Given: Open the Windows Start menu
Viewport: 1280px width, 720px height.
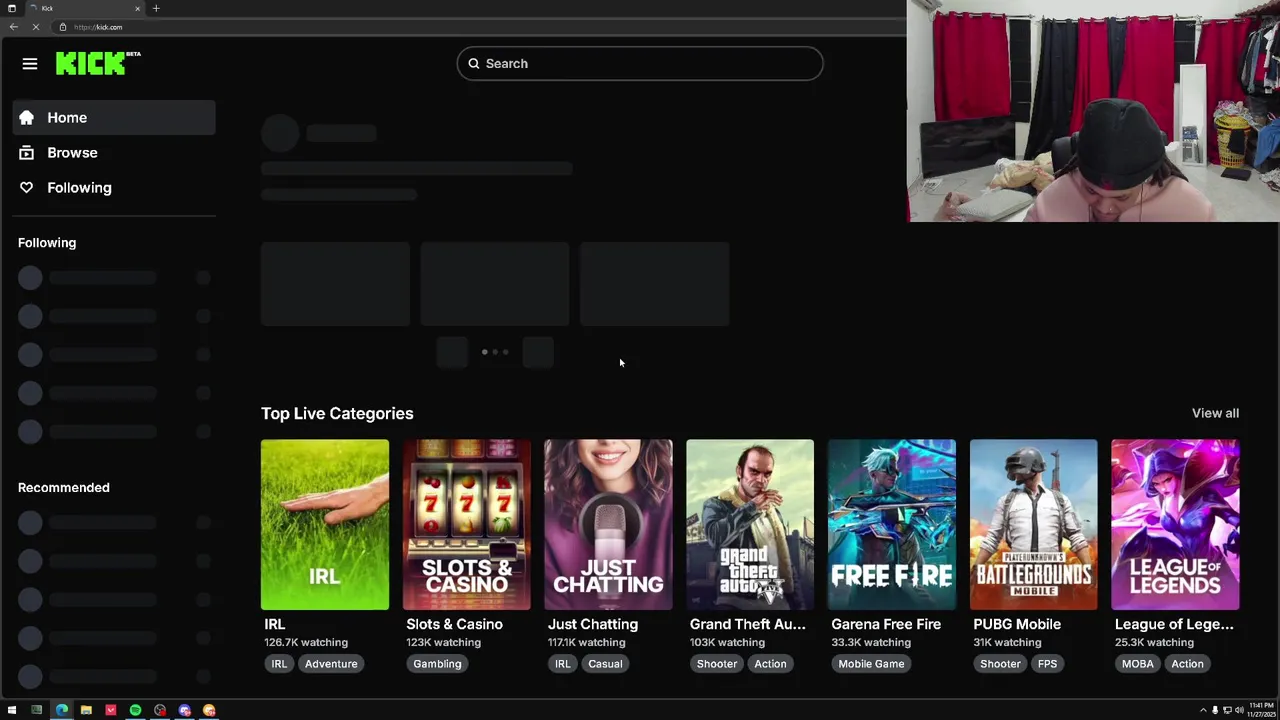Looking at the screenshot, I should (x=12, y=710).
